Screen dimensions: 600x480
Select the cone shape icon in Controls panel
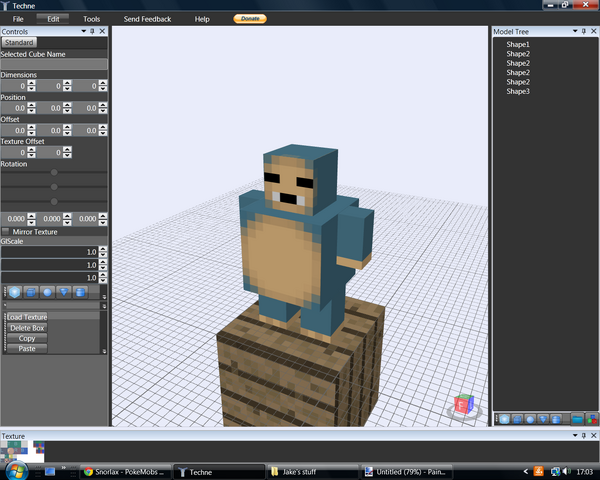64,292
